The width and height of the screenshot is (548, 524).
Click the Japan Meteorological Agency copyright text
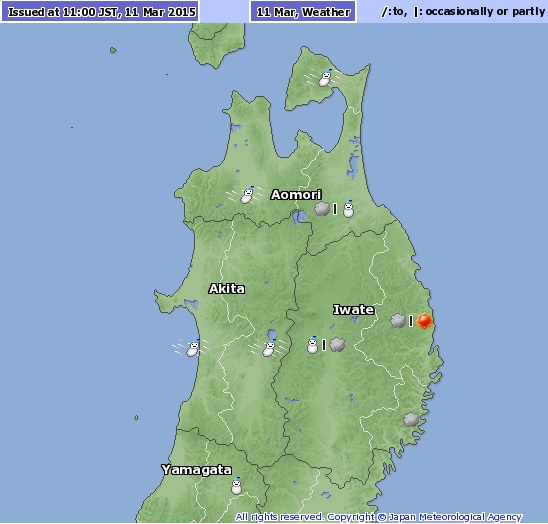point(378,517)
